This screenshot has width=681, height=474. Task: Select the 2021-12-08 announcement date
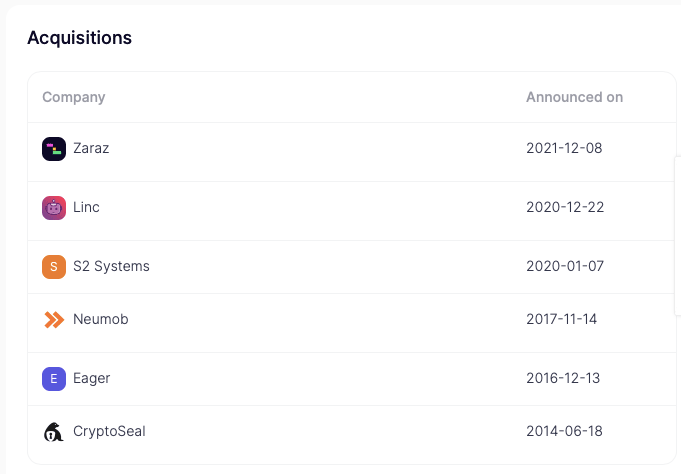coord(564,148)
